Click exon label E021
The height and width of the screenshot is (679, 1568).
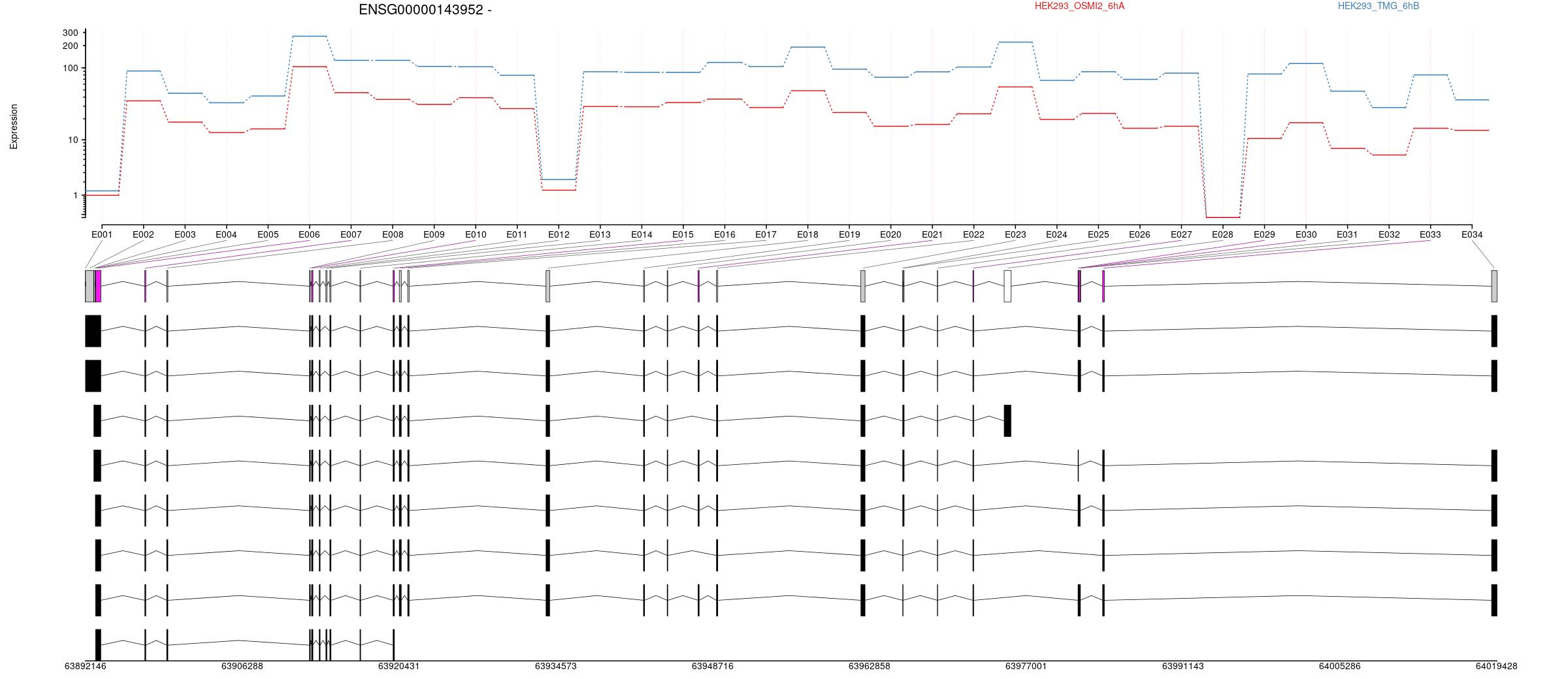(x=932, y=234)
